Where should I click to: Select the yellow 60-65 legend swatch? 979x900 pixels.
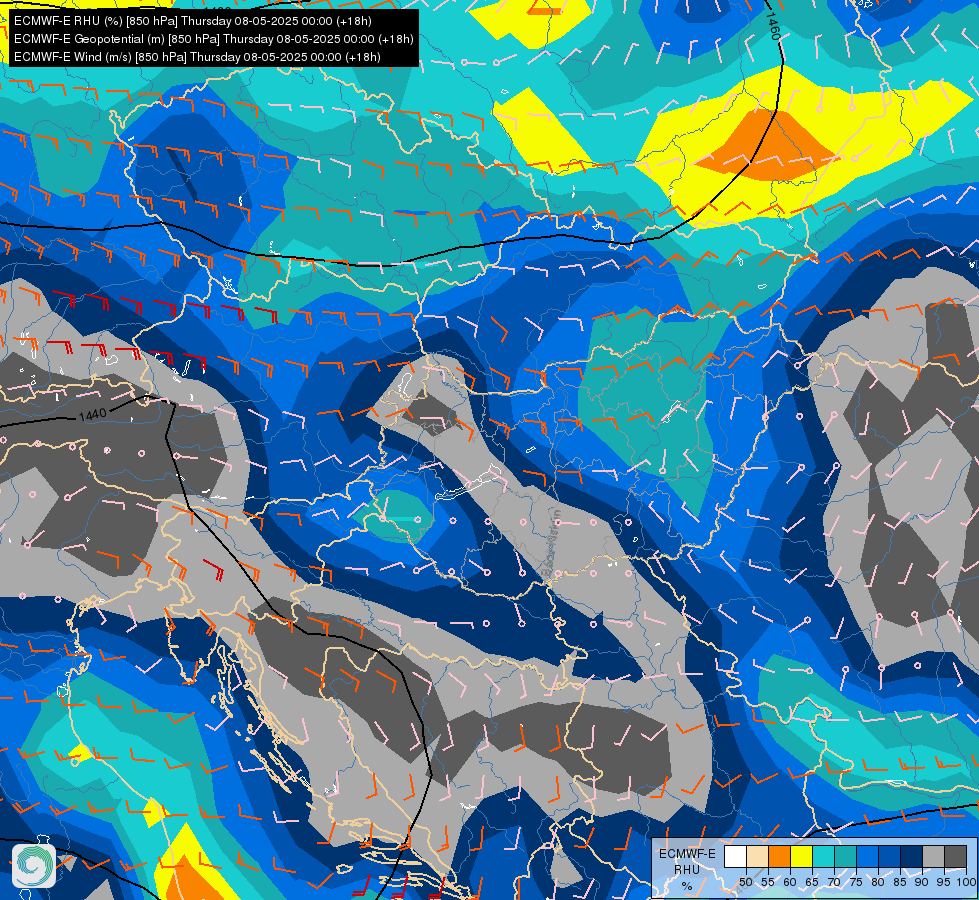click(802, 856)
